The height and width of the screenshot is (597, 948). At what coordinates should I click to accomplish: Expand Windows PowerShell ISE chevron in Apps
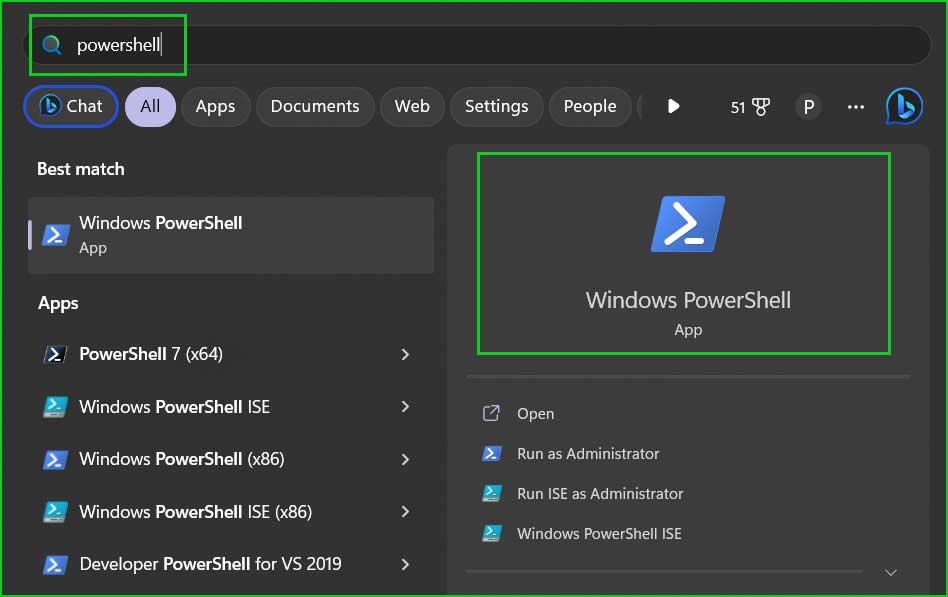[405, 406]
